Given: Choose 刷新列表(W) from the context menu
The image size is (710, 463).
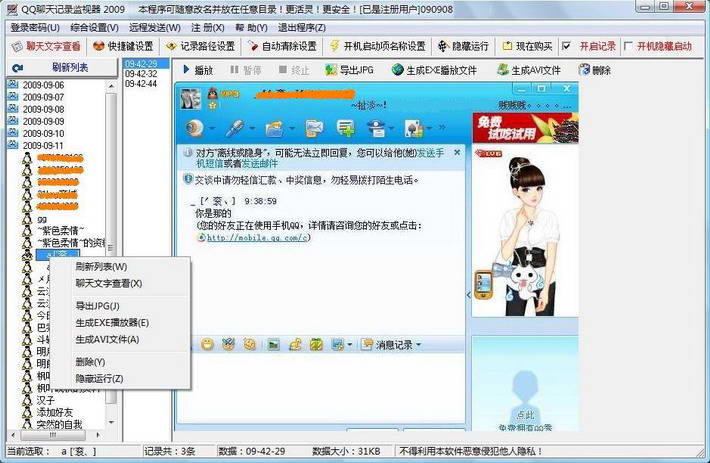Looking at the screenshot, I should tap(101, 267).
